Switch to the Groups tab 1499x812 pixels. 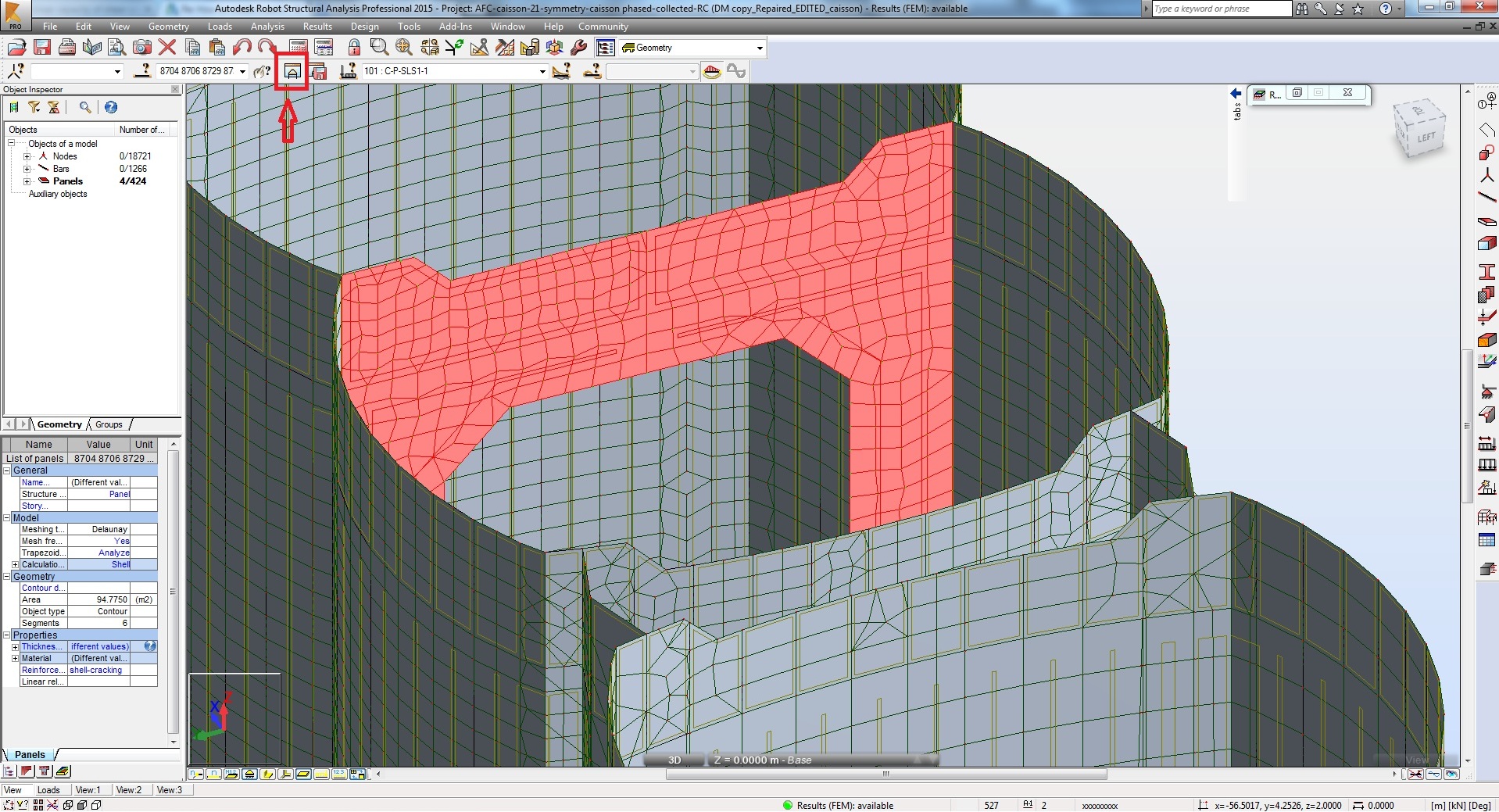109,424
